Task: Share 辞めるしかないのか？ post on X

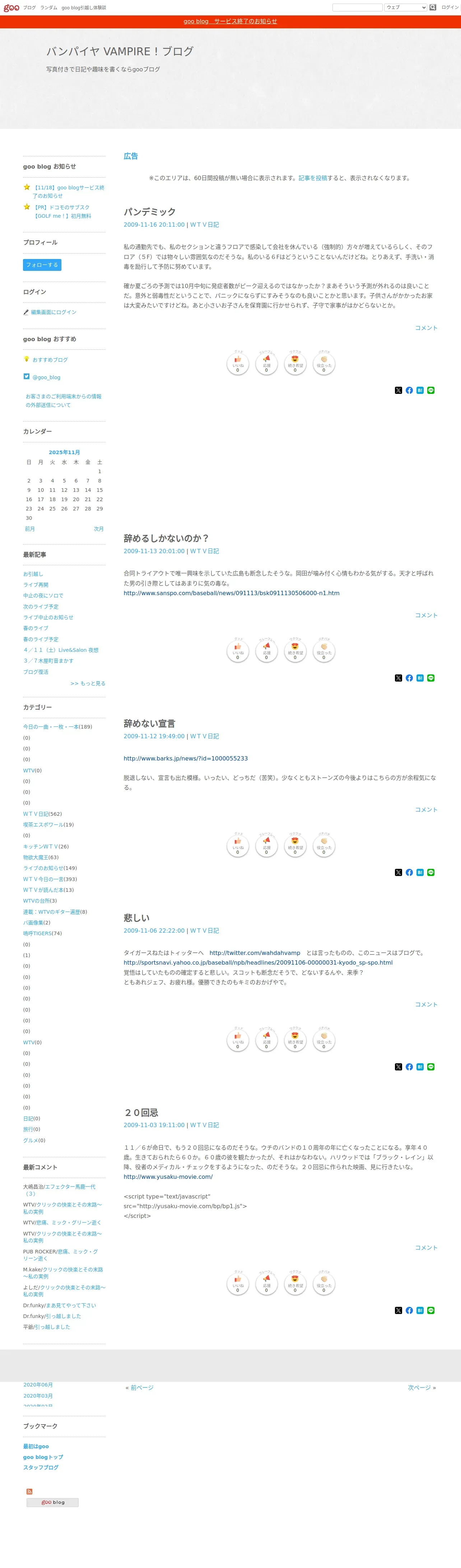Action: coord(398,678)
